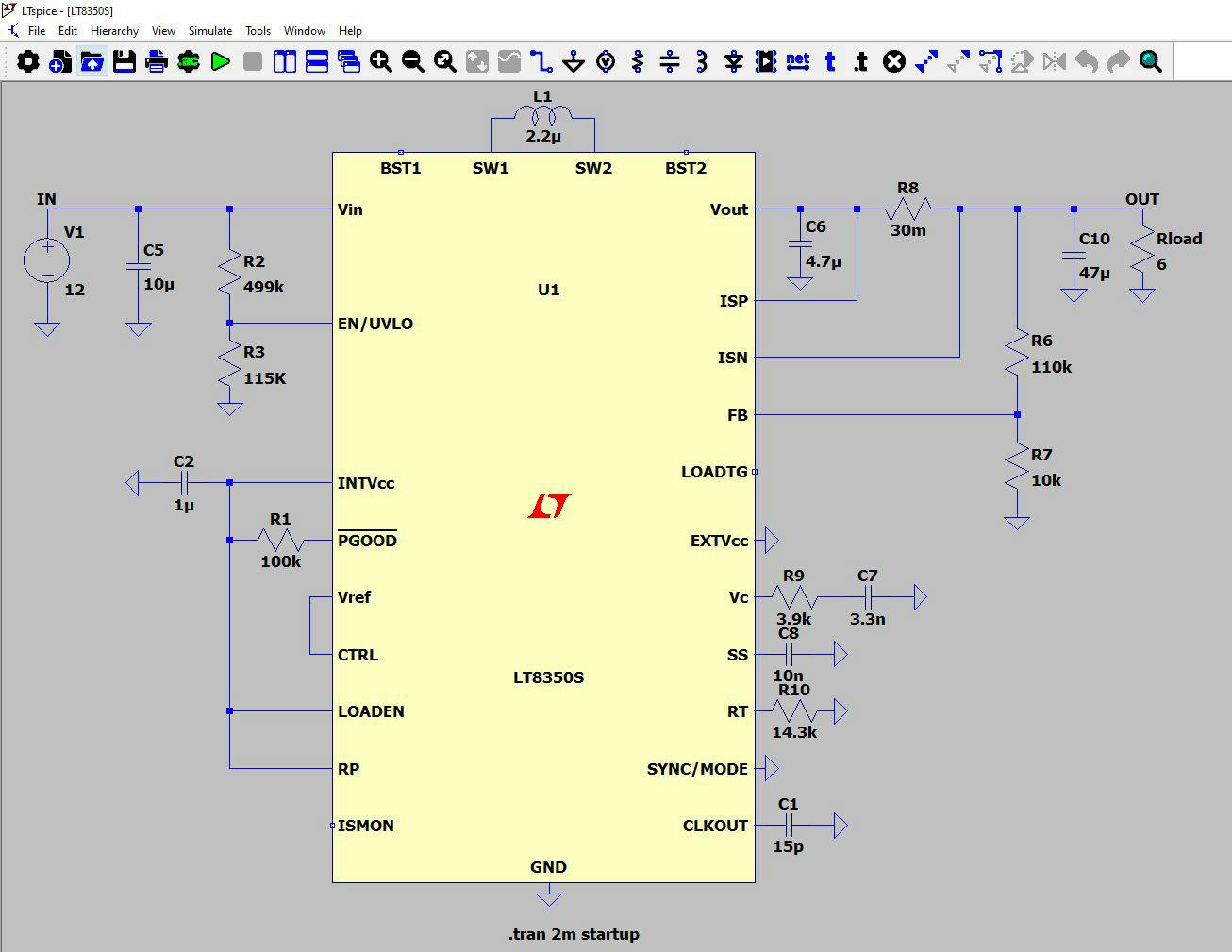Open the Simulate menu
The height and width of the screenshot is (952, 1232).
coord(209,30)
